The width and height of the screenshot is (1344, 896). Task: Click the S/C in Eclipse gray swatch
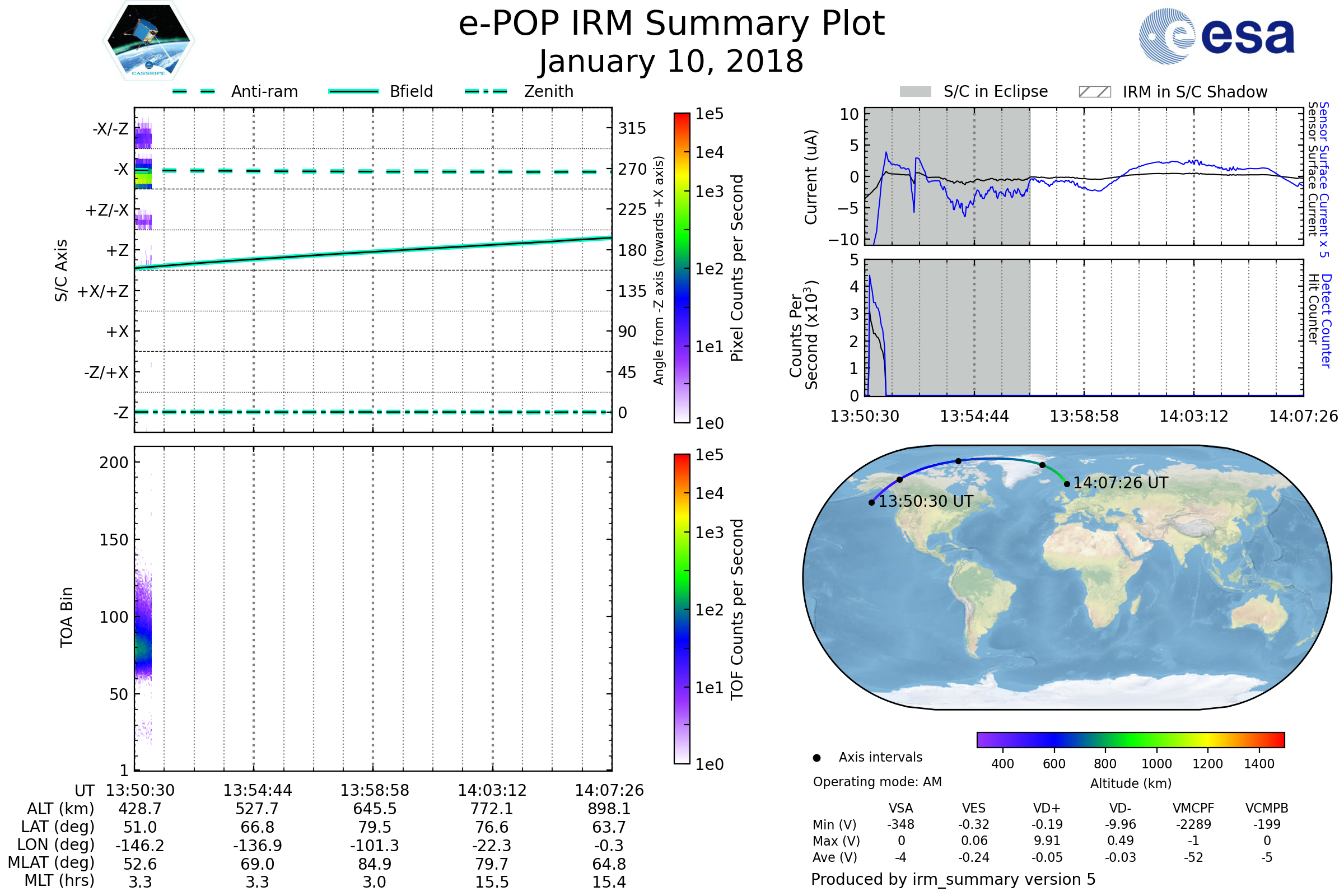click(915, 92)
